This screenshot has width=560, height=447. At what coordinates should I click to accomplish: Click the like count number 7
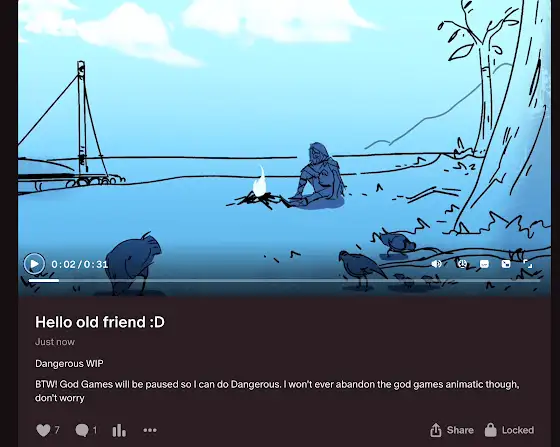pyautogui.click(x=57, y=430)
